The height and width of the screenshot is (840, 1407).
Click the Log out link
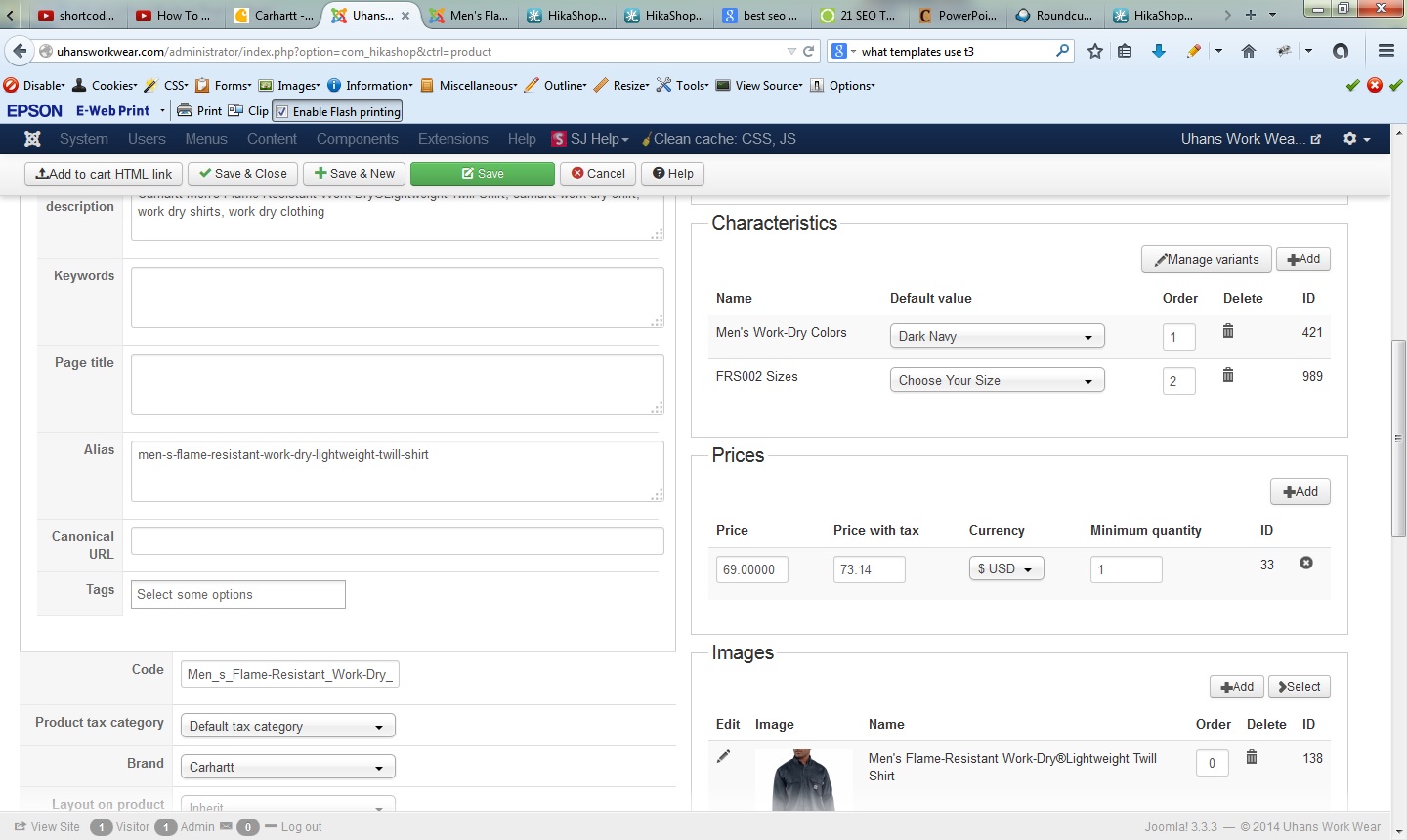tap(301, 827)
